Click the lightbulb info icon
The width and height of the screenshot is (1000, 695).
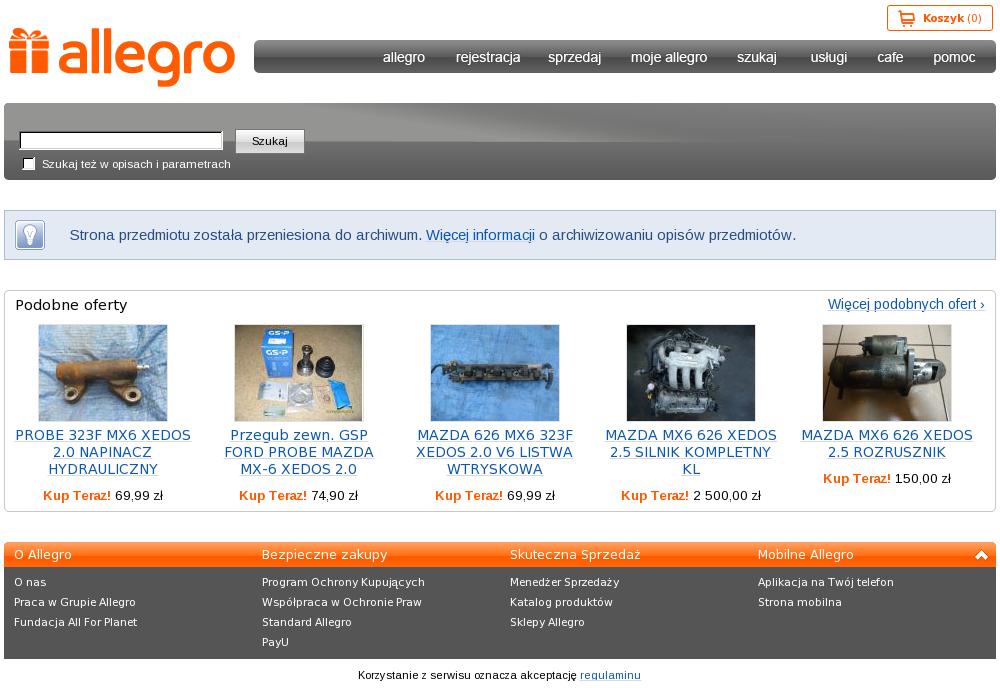pos(30,235)
